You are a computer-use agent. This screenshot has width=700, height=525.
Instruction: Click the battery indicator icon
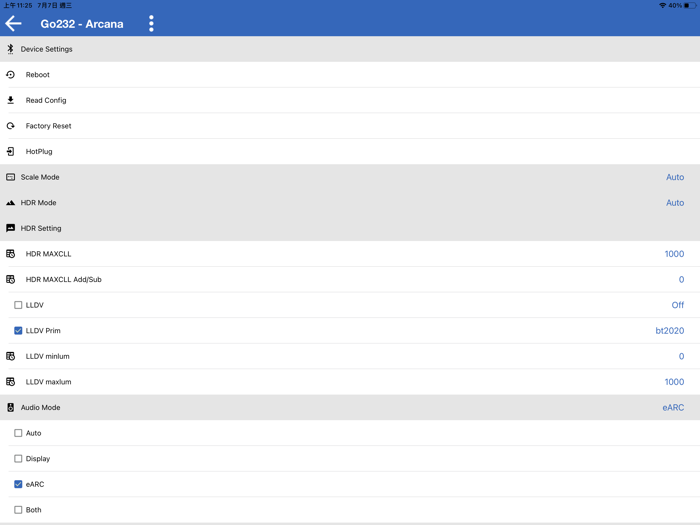tap(689, 5)
